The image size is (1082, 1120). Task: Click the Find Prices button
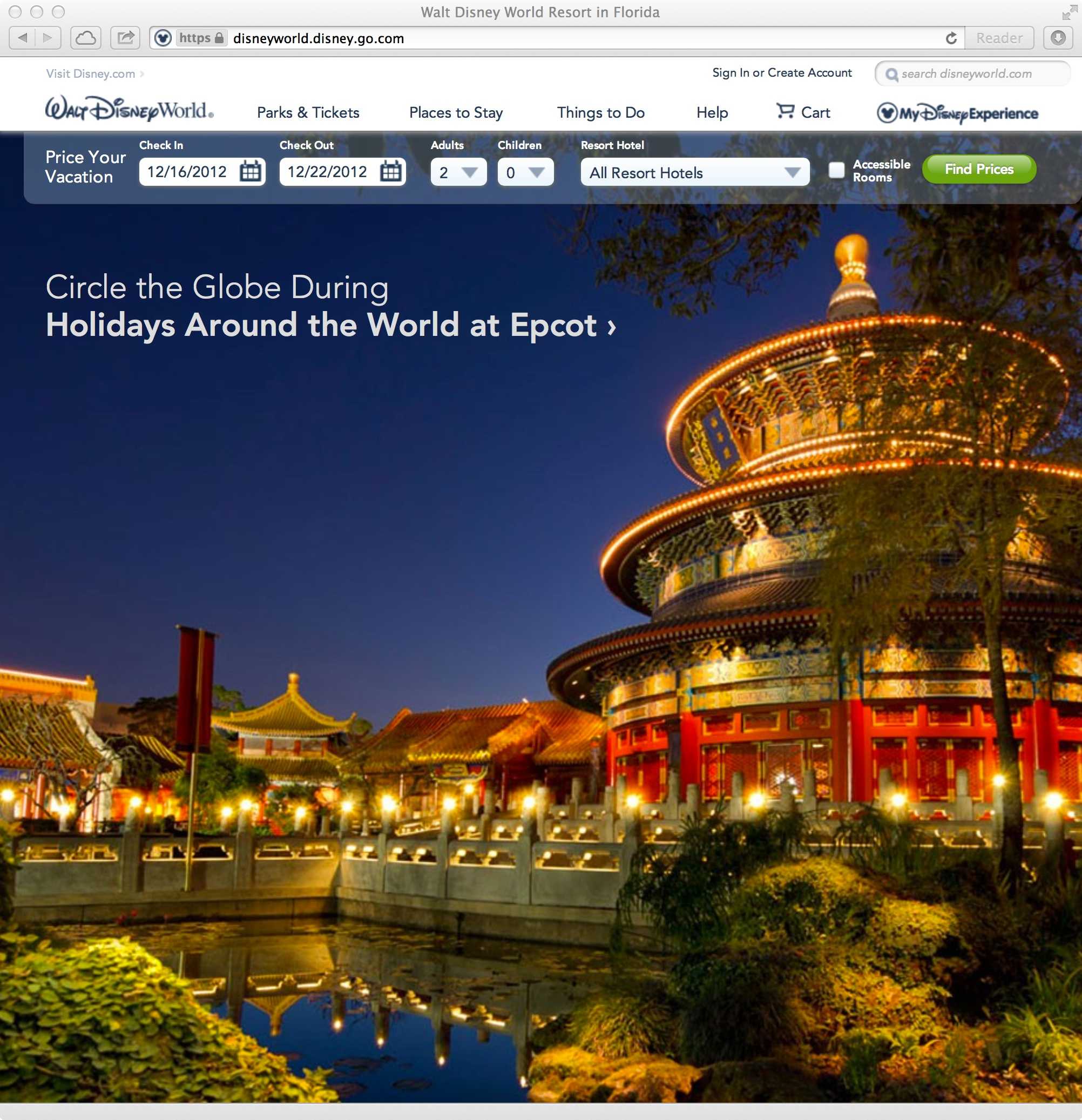tap(978, 169)
